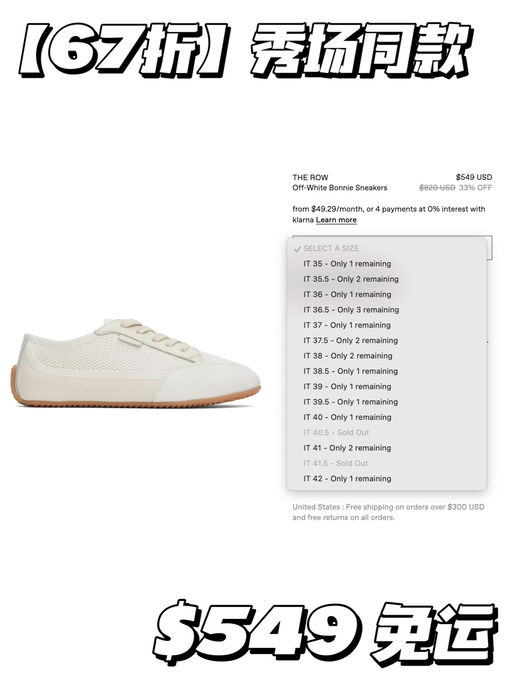This screenshot has width=512, height=682.
Task: Click the off-white sneaker product image
Action: tap(135, 363)
